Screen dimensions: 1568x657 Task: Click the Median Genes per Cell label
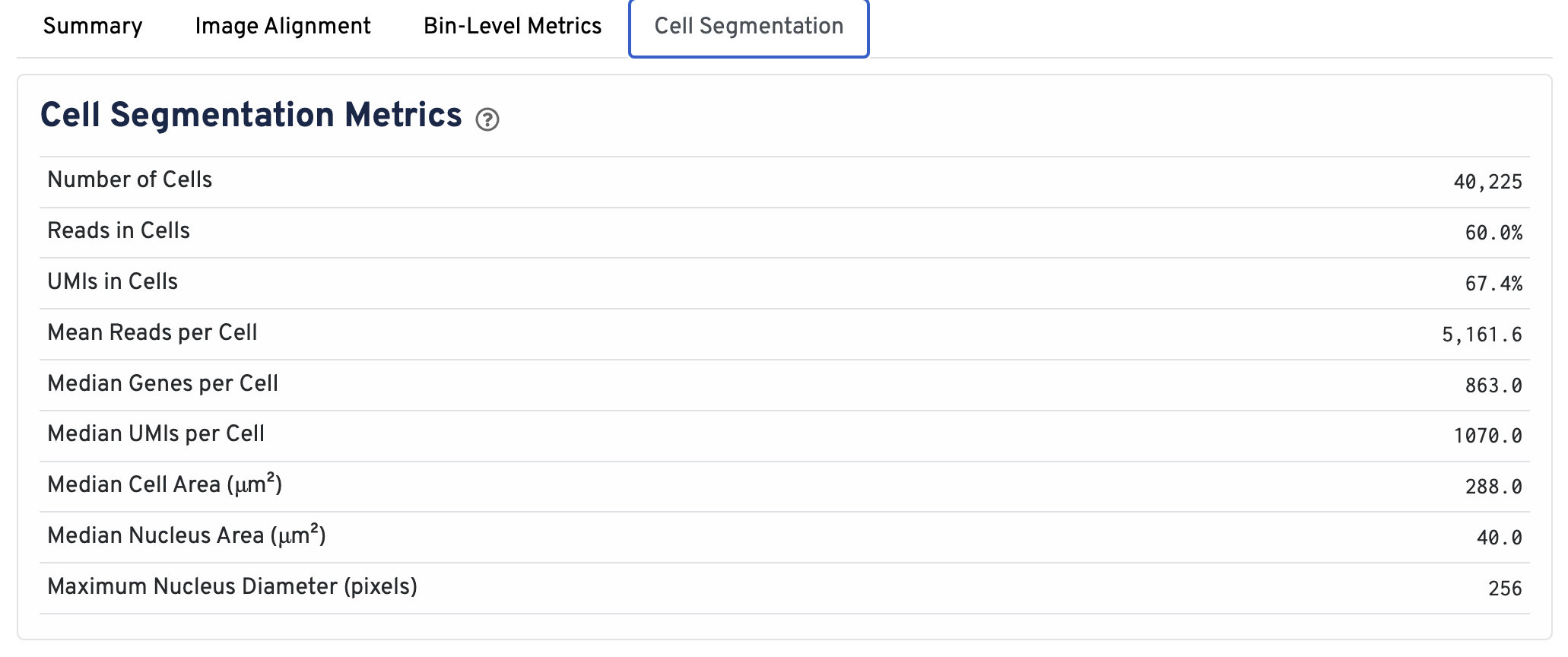163,383
